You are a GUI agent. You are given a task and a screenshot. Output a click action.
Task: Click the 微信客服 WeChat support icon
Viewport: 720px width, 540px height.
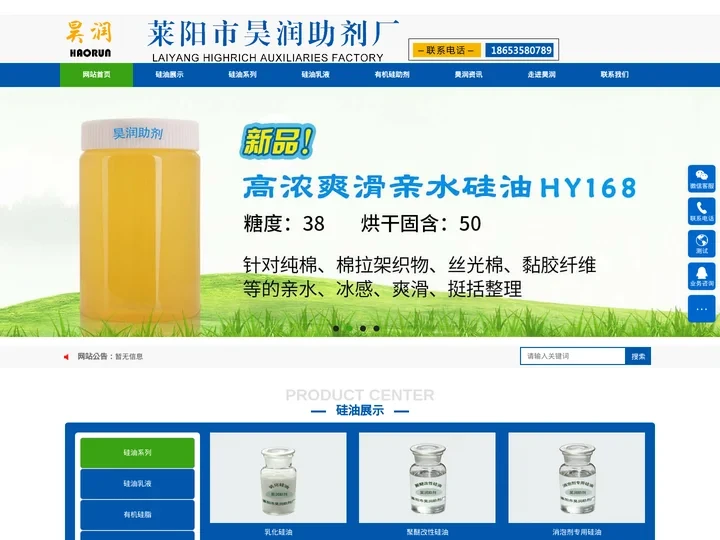pos(701,178)
